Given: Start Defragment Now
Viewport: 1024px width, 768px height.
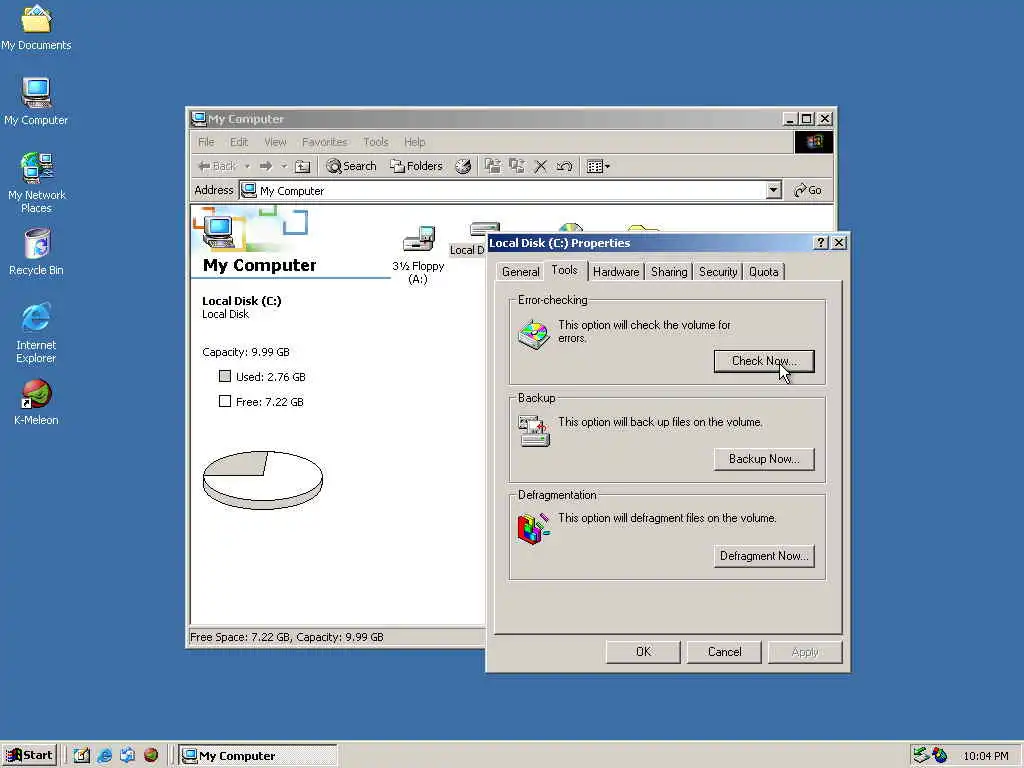Looking at the screenshot, I should (763, 556).
